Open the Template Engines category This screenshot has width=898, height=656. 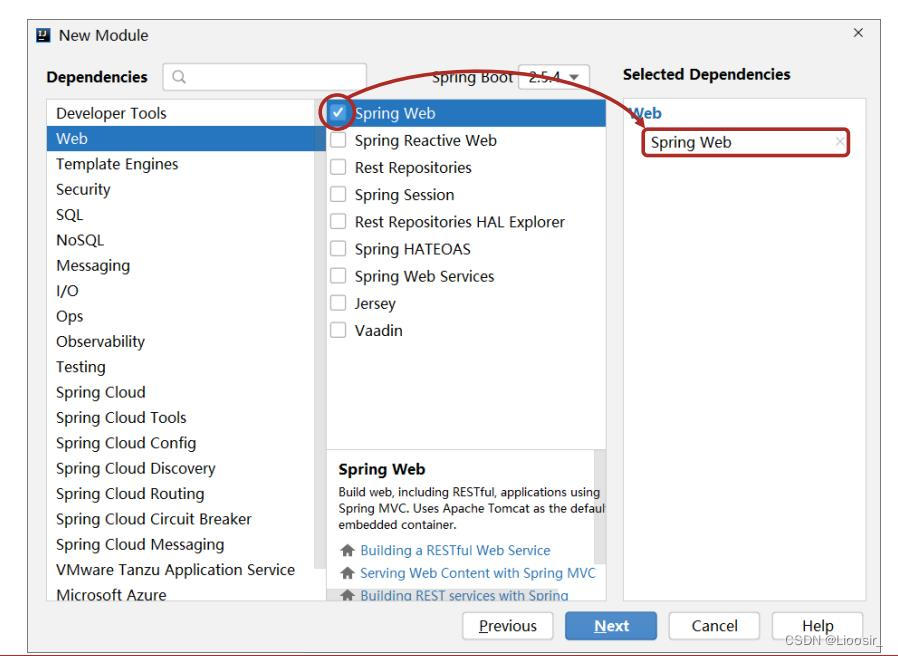tap(181, 164)
